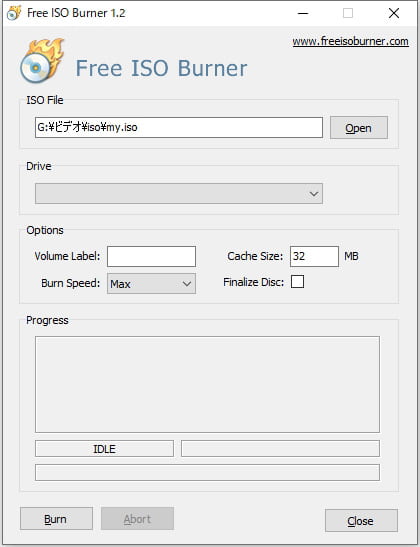This screenshot has width=420, height=547.
Task: Open the www.freeisoburner.com link
Action: point(351,42)
